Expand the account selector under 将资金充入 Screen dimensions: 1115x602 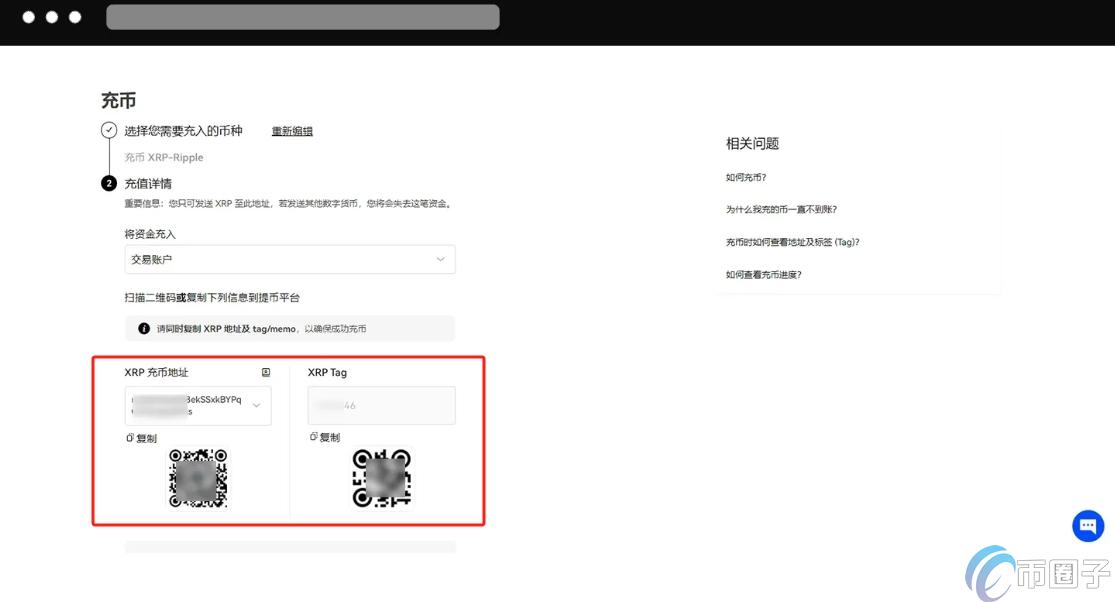(x=290, y=259)
